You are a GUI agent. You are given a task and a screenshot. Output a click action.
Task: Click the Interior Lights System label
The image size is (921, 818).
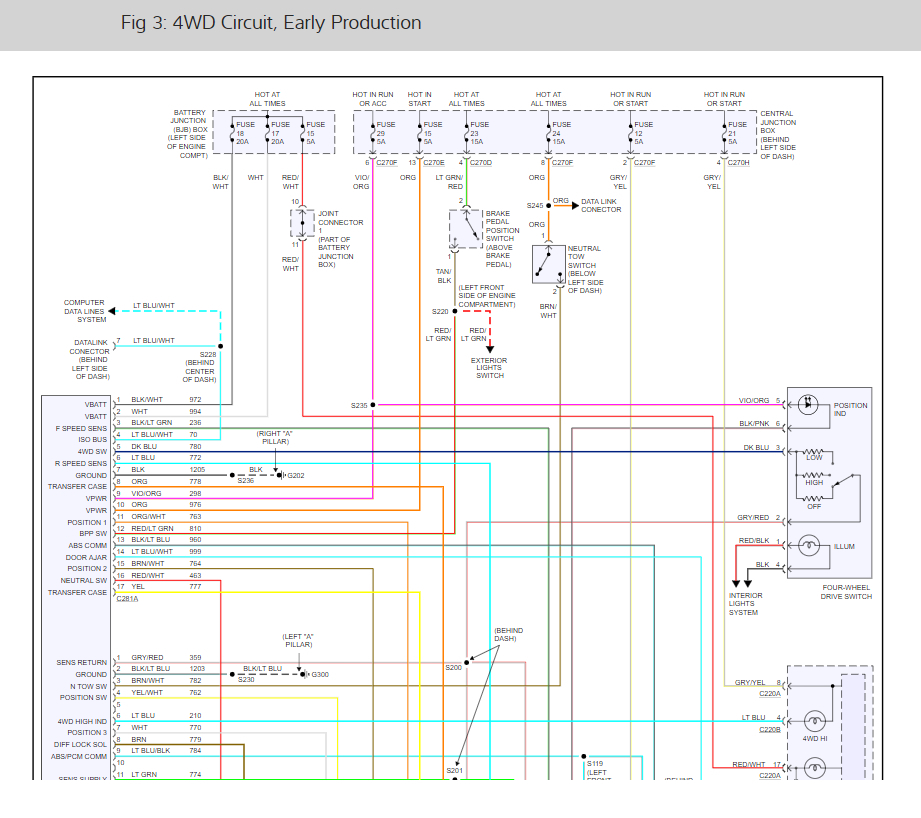point(745,604)
